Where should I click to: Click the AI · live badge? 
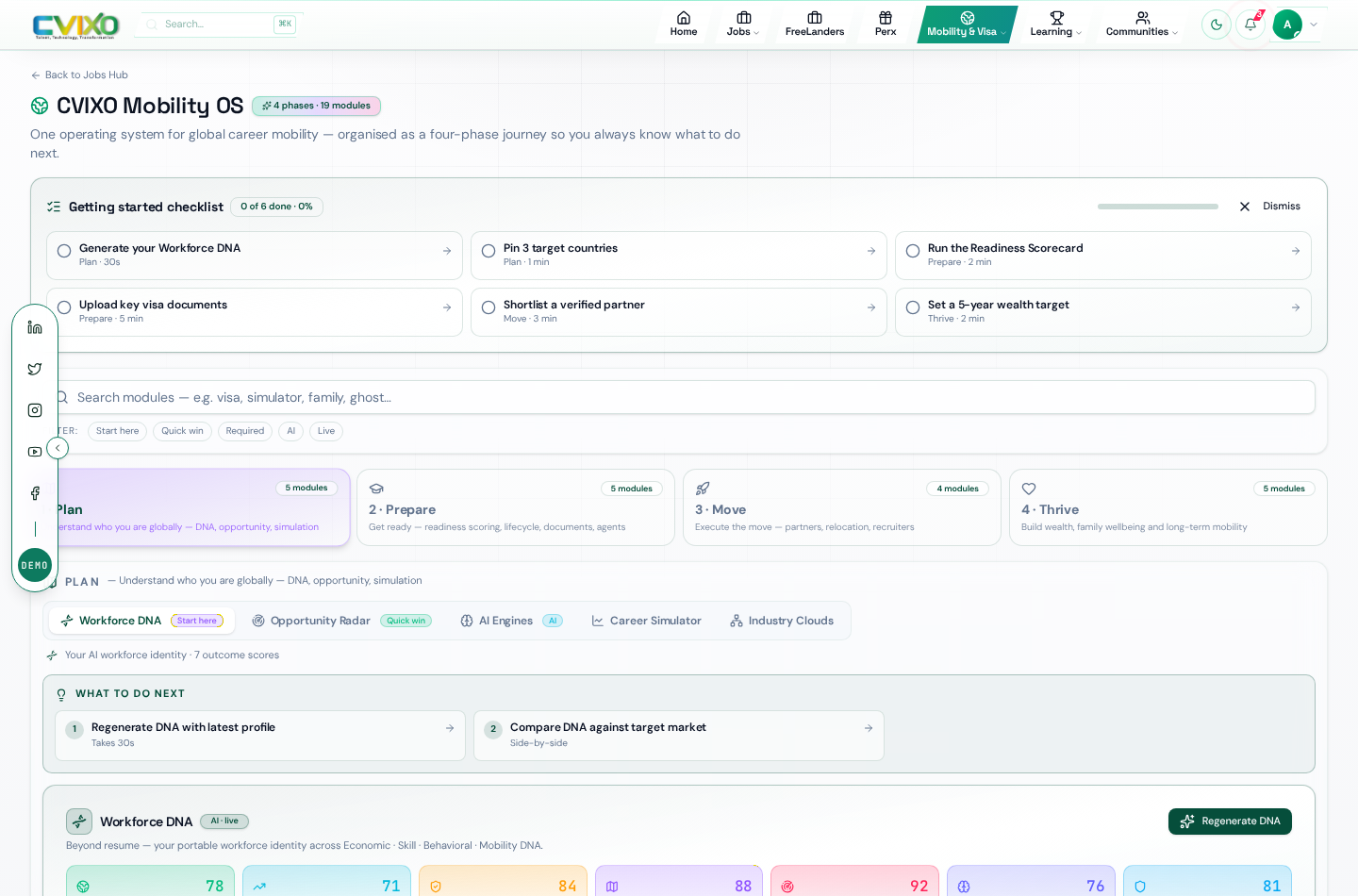point(224,821)
